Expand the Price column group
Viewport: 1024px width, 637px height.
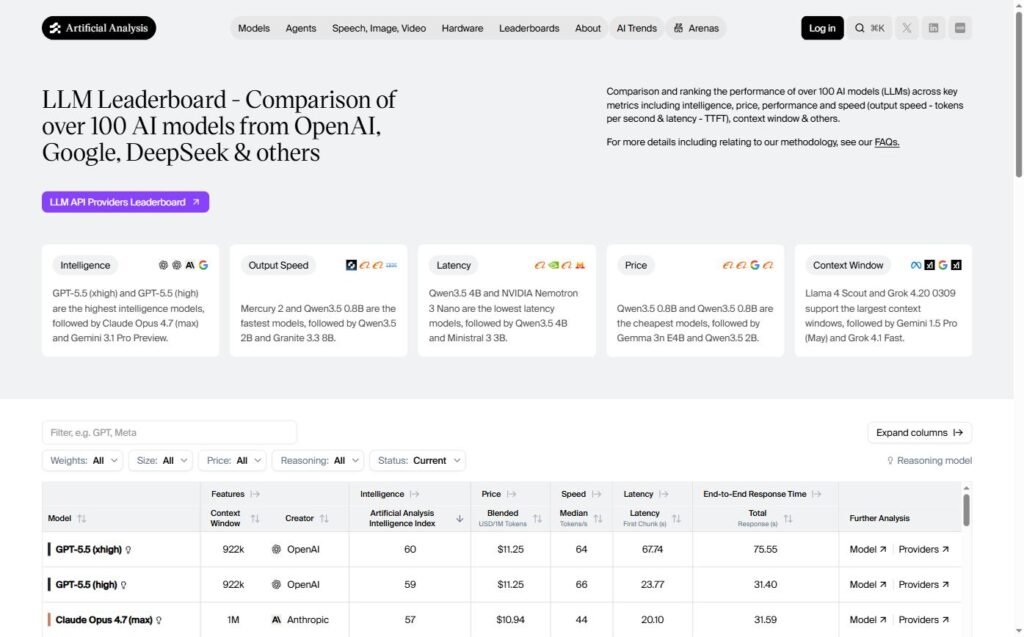[511, 495]
